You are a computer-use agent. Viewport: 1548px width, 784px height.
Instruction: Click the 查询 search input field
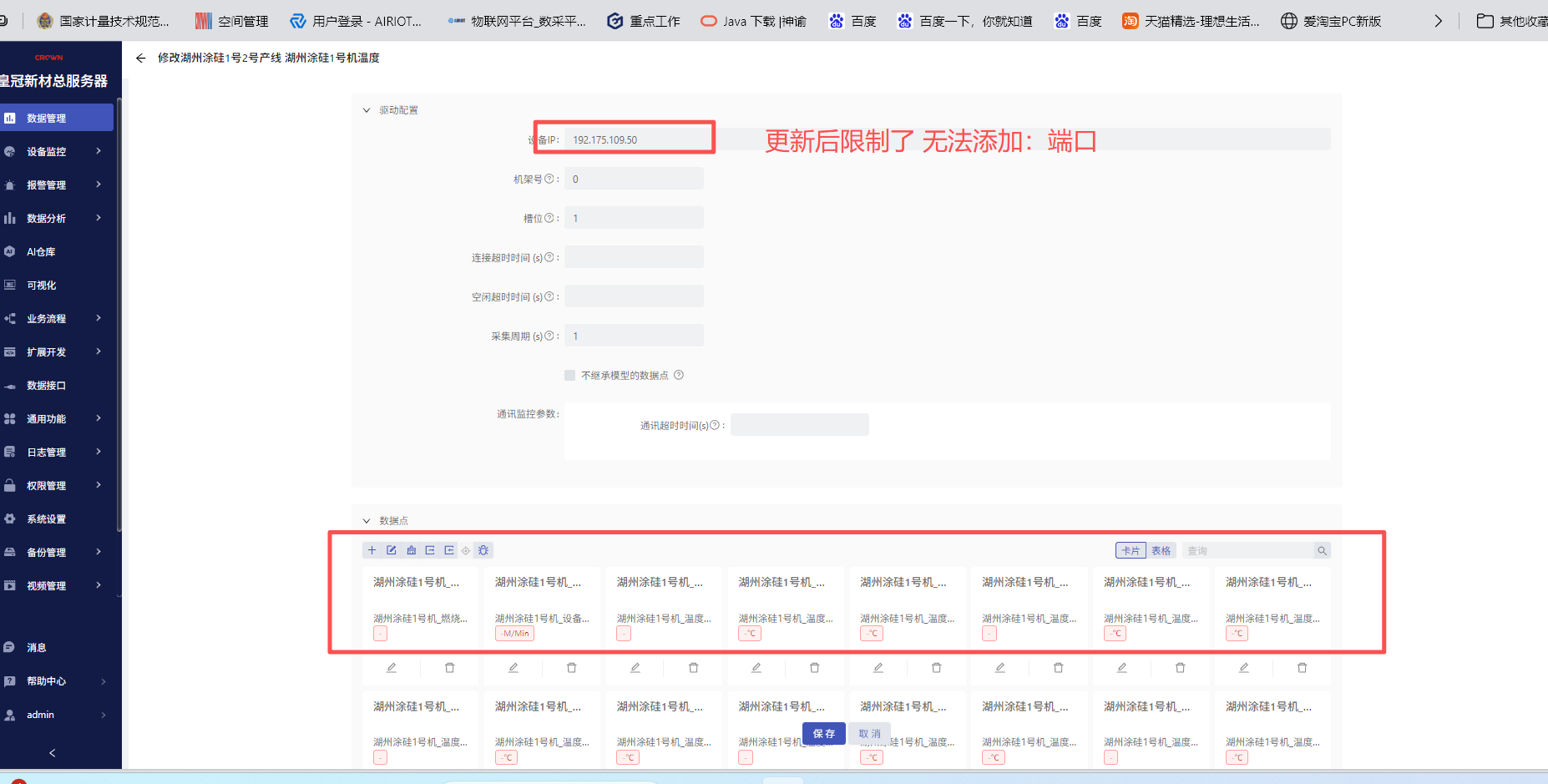point(1248,550)
